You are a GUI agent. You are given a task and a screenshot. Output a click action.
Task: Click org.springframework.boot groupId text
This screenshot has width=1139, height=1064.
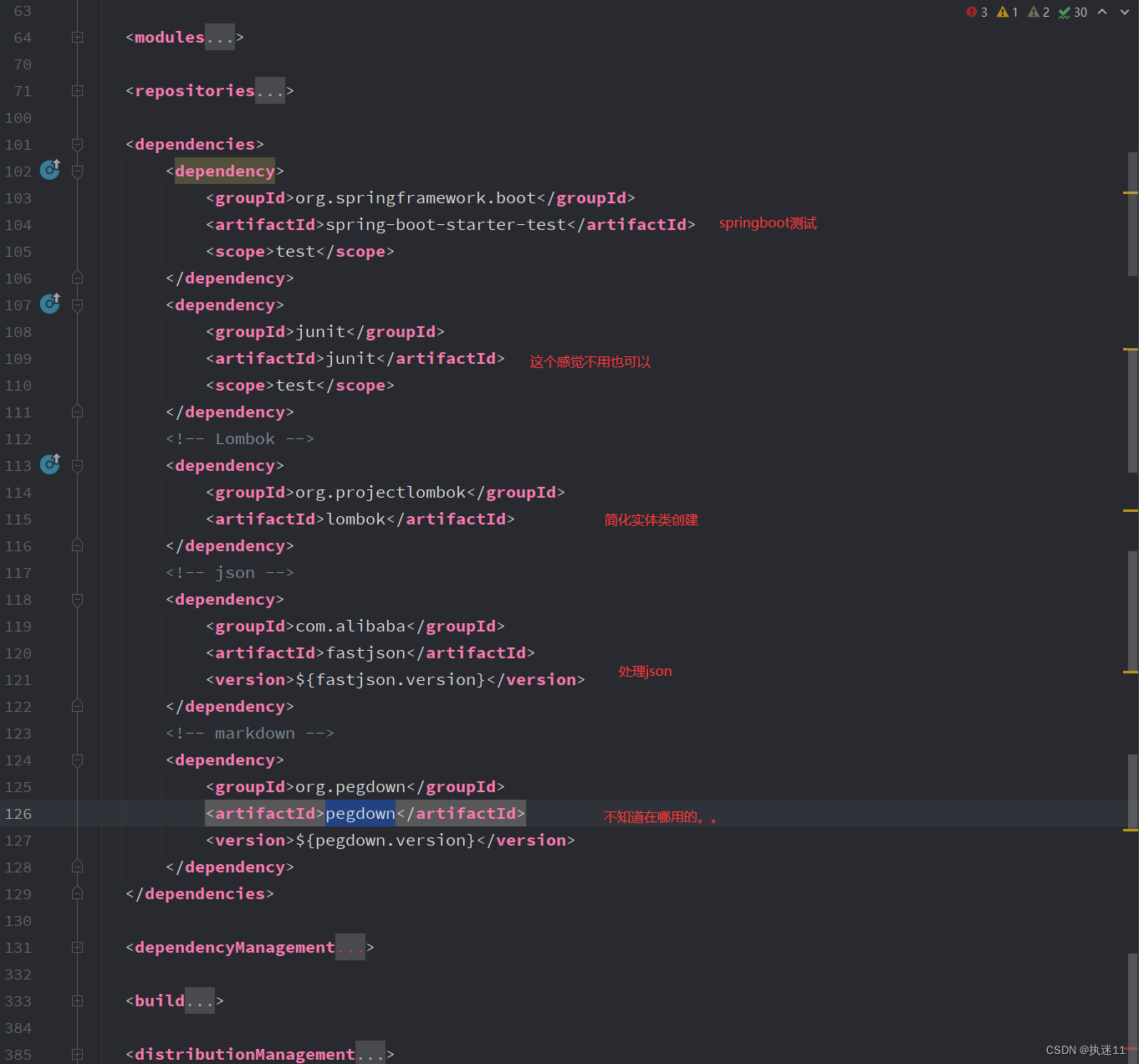click(x=416, y=197)
